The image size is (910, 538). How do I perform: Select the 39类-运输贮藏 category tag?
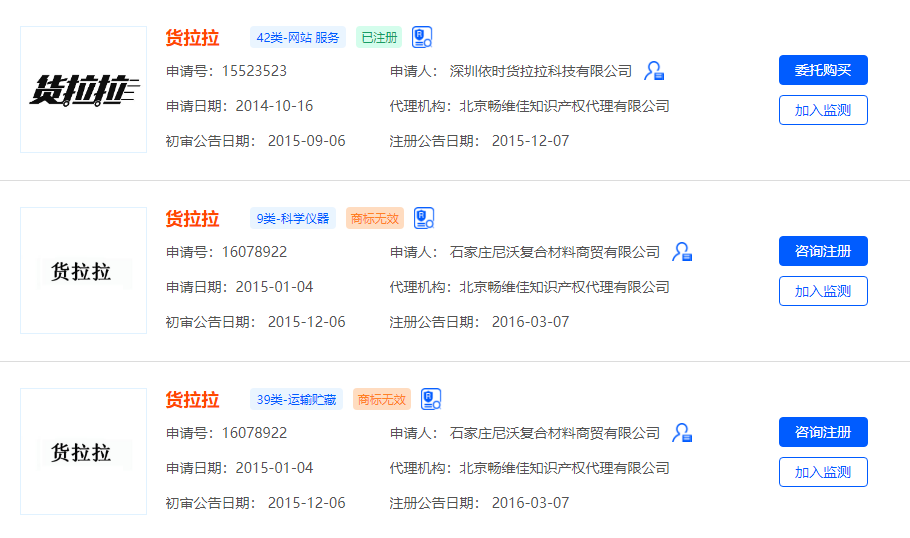point(297,400)
